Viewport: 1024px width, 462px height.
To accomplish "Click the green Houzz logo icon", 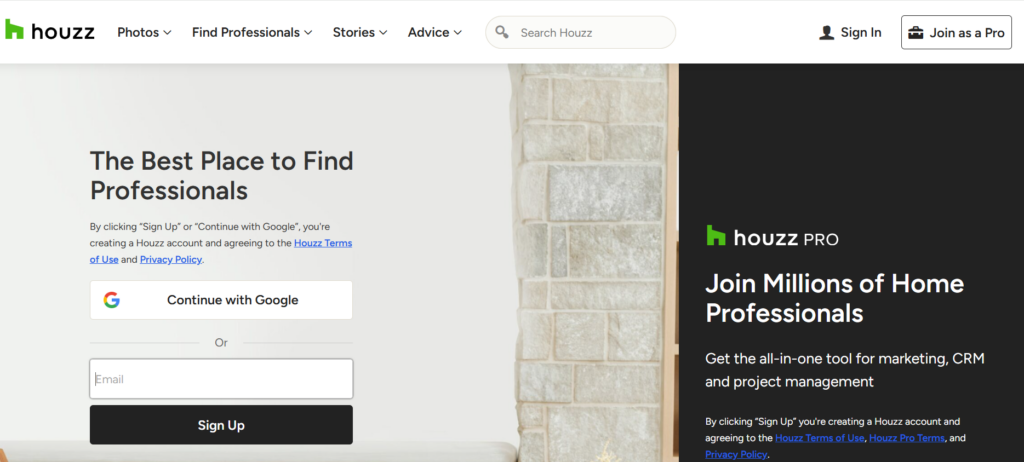I will coord(14,30).
